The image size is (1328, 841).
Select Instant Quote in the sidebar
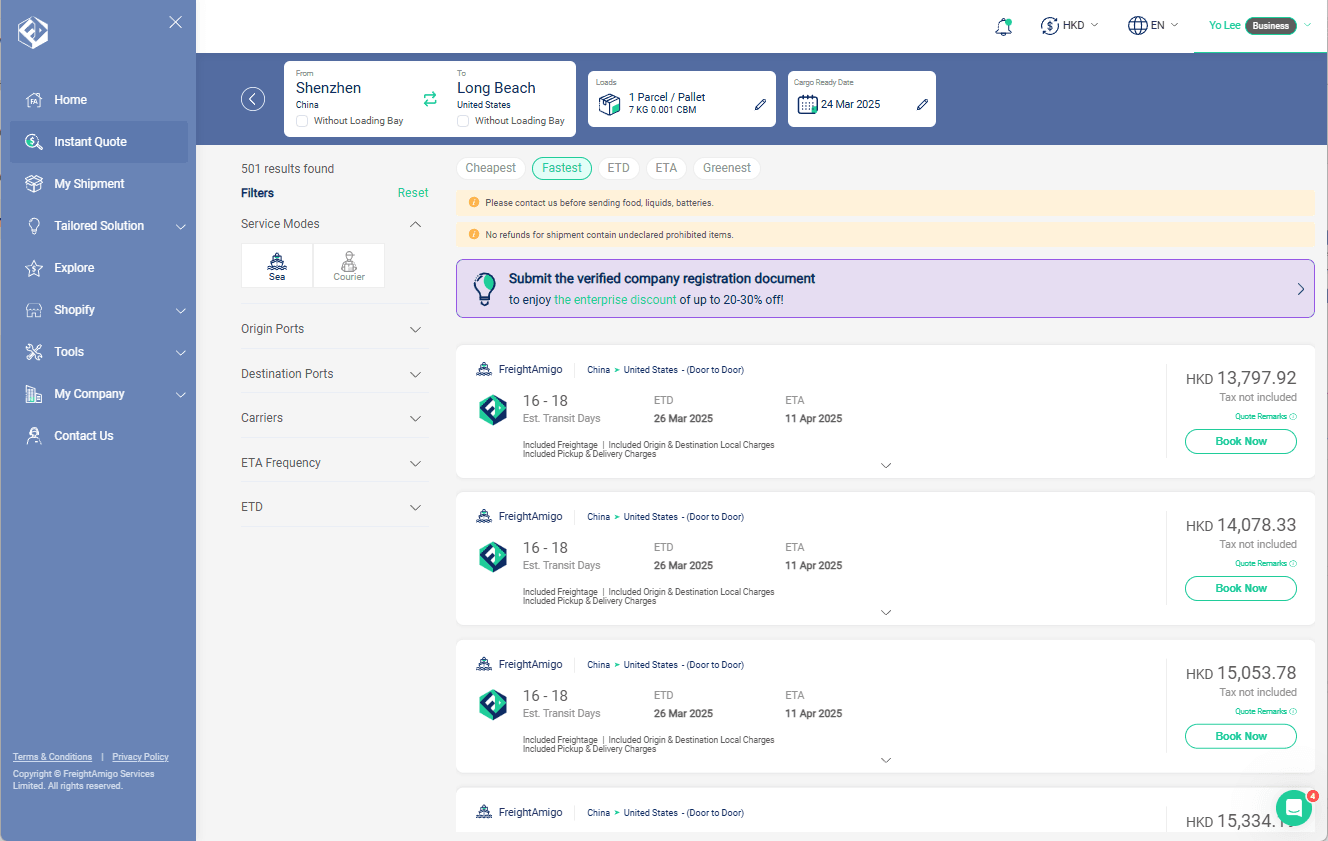click(99, 142)
